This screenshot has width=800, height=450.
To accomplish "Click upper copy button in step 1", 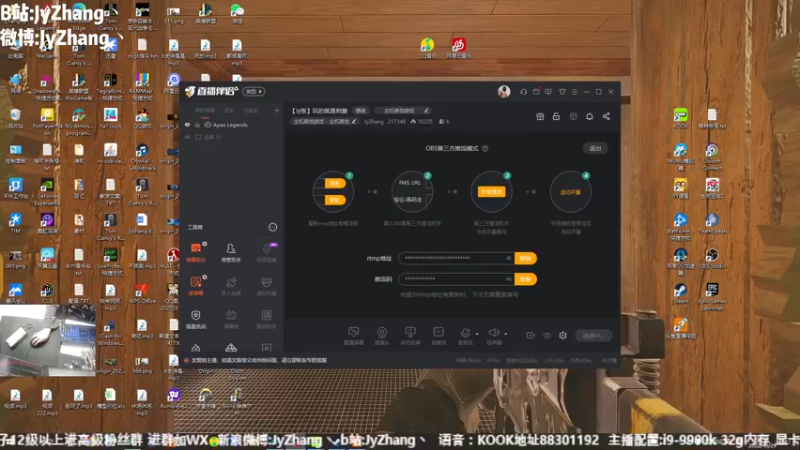I will pos(335,183).
